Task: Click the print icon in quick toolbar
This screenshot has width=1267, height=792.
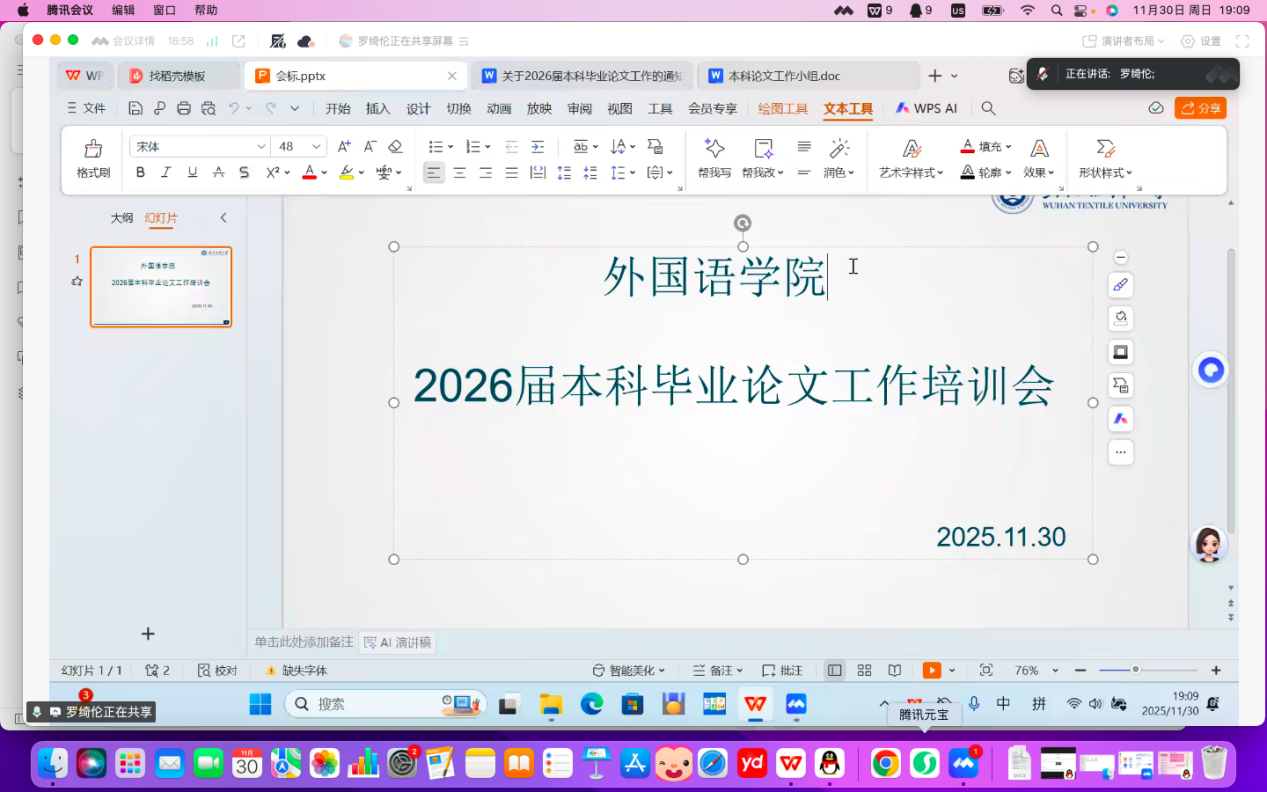Action: click(x=184, y=109)
